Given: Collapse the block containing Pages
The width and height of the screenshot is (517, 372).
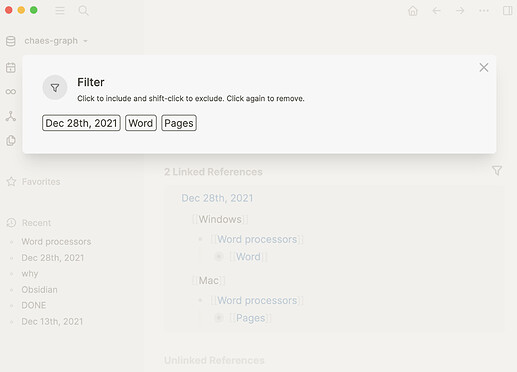Looking at the screenshot, I should click(x=219, y=318).
